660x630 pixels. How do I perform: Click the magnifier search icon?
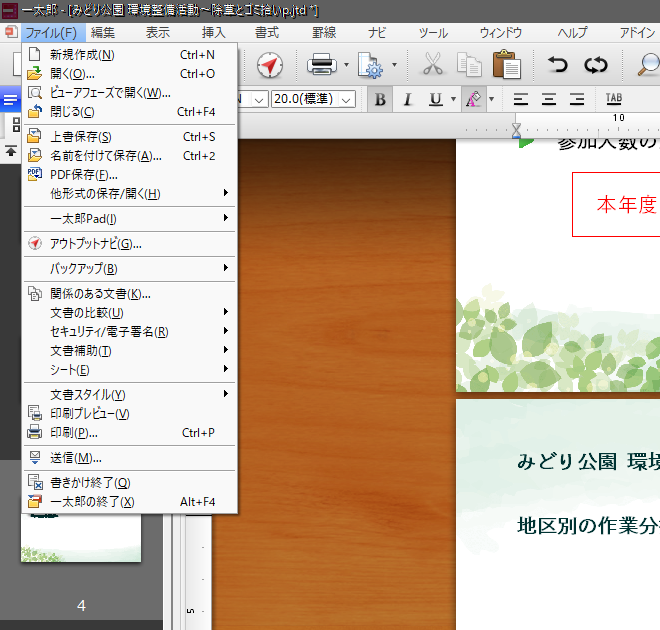click(x=649, y=65)
